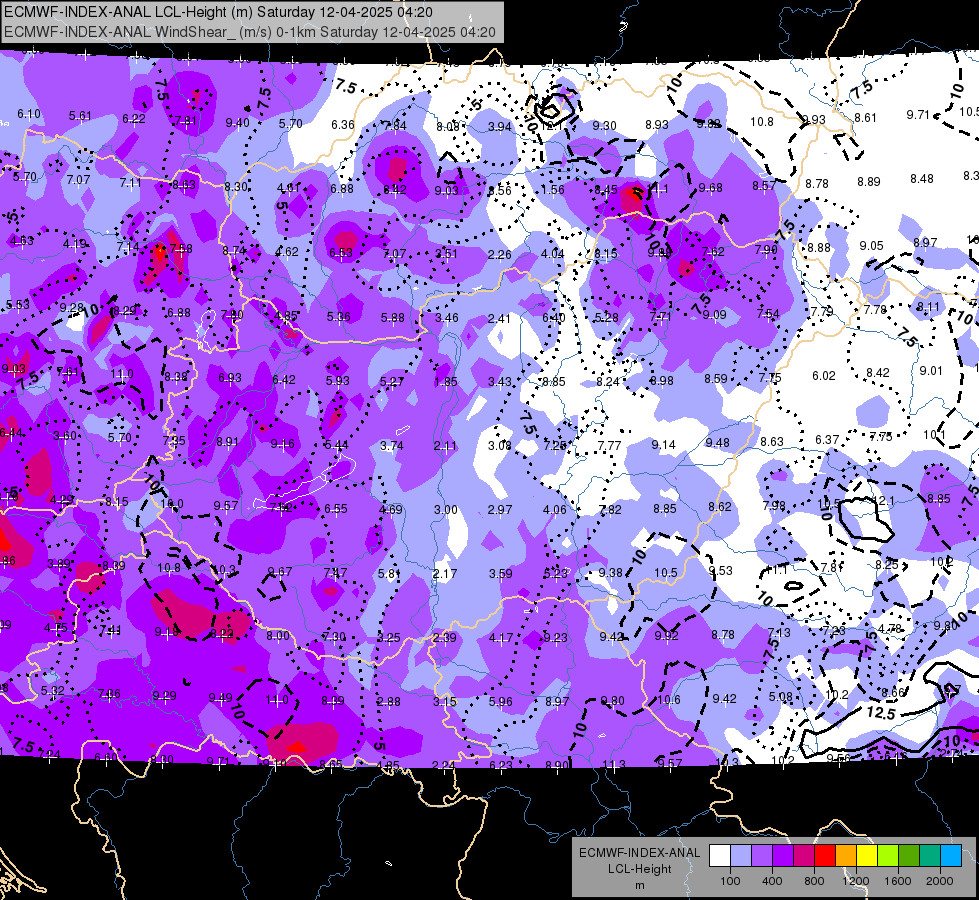Click the white legend swatch below 100
The width and height of the screenshot is (979, 900).
pyautogui.click(x=719, y=855)
